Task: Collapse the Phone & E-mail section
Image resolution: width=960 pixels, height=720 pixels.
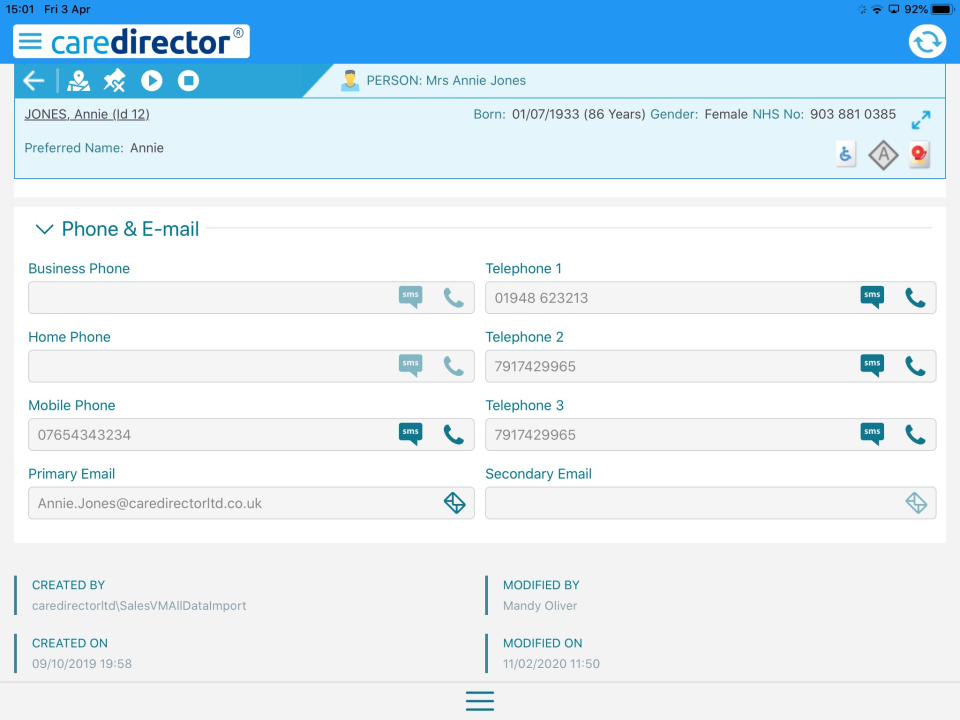Action: pos(45,229)
